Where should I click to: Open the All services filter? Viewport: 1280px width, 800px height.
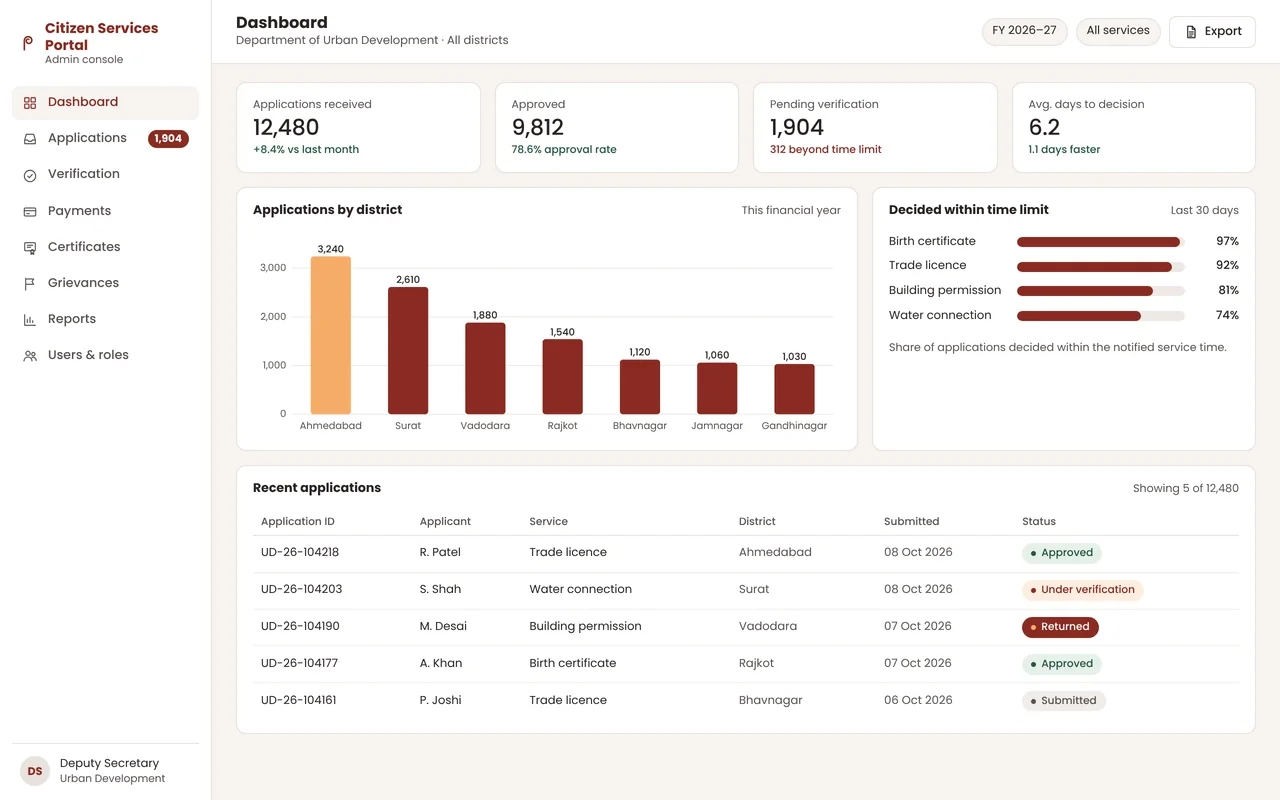(x=1118, y=31)
